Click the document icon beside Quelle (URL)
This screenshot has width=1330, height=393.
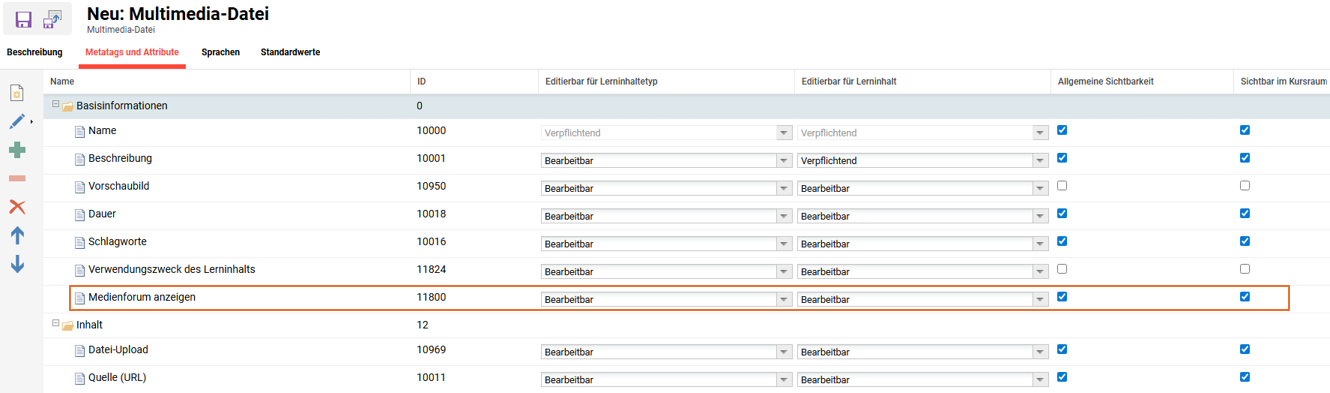(80, 379)
